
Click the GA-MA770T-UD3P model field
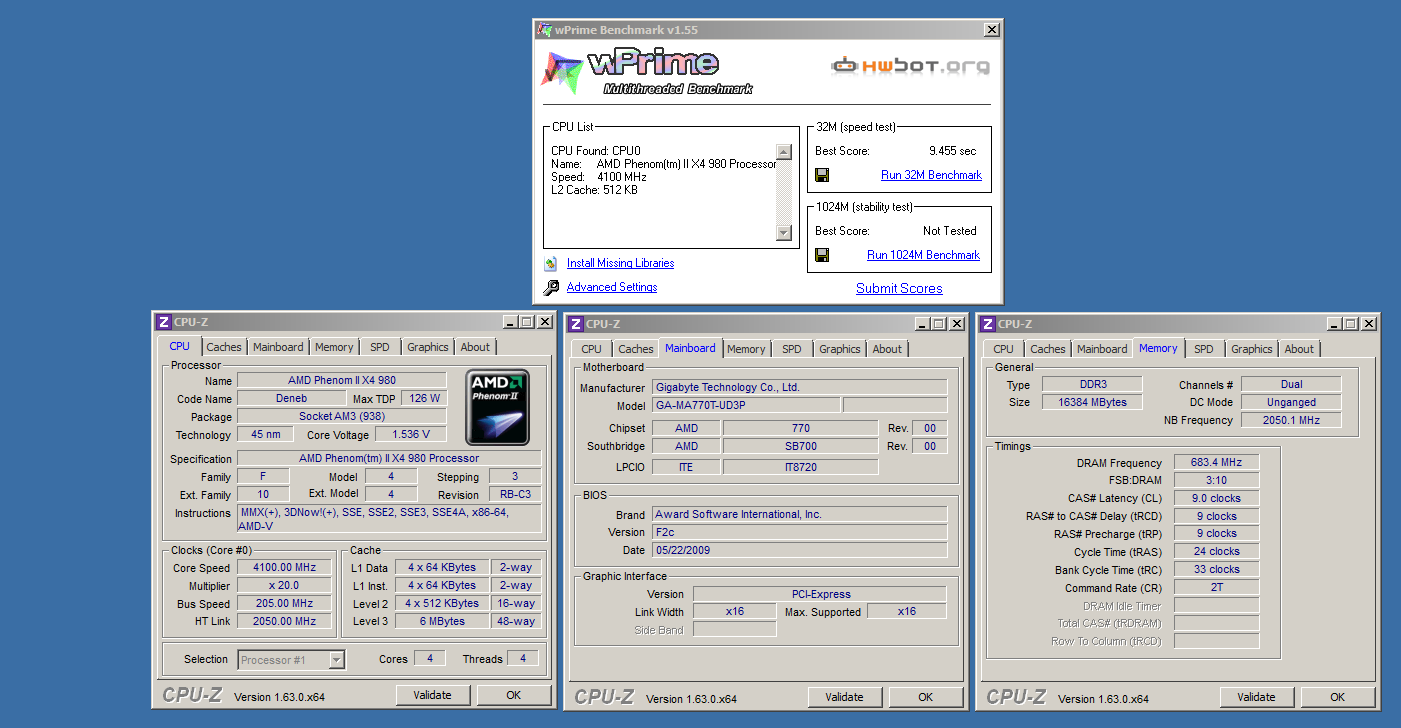click(x=746, y=405)
